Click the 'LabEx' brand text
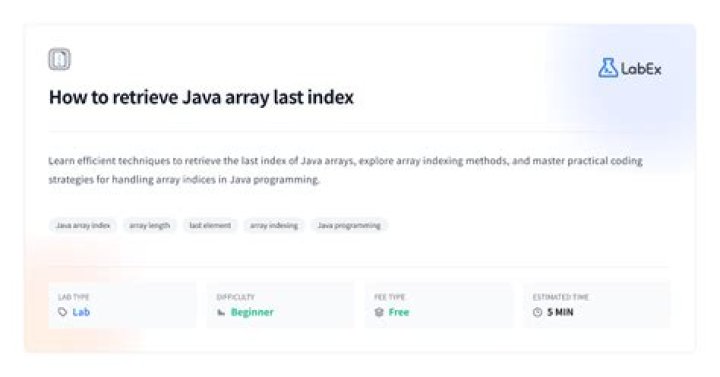 pyautogui.click(x=641, y=69)
